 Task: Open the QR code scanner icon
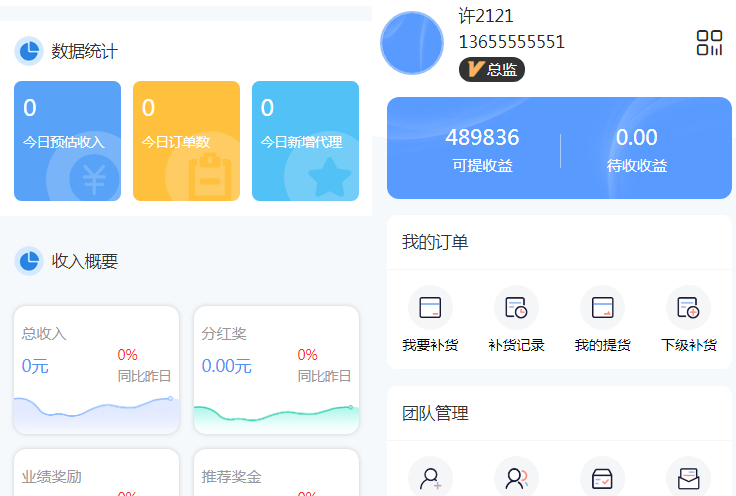point(709,43)
